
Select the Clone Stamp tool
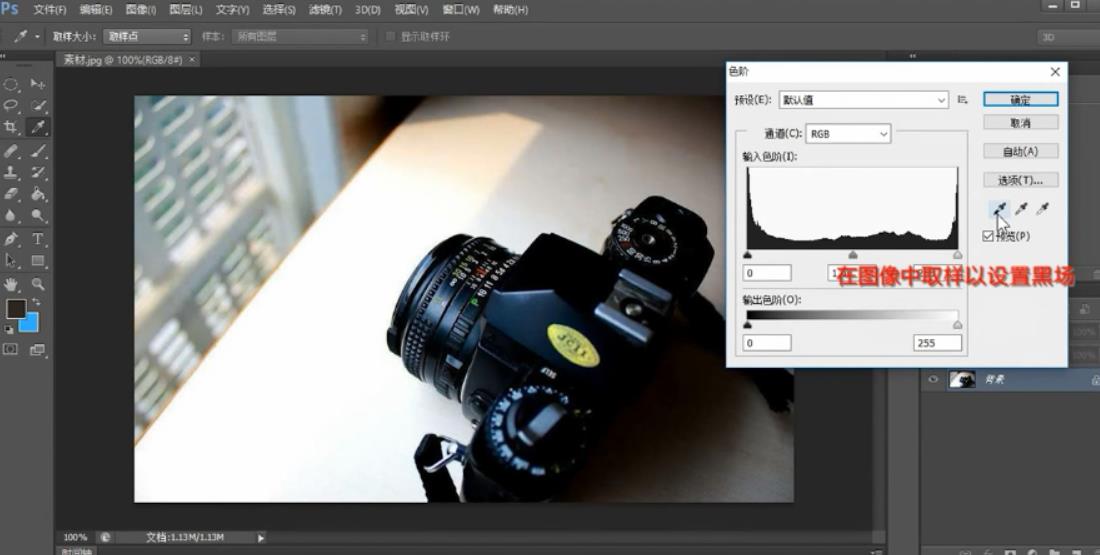coord(11,172)
